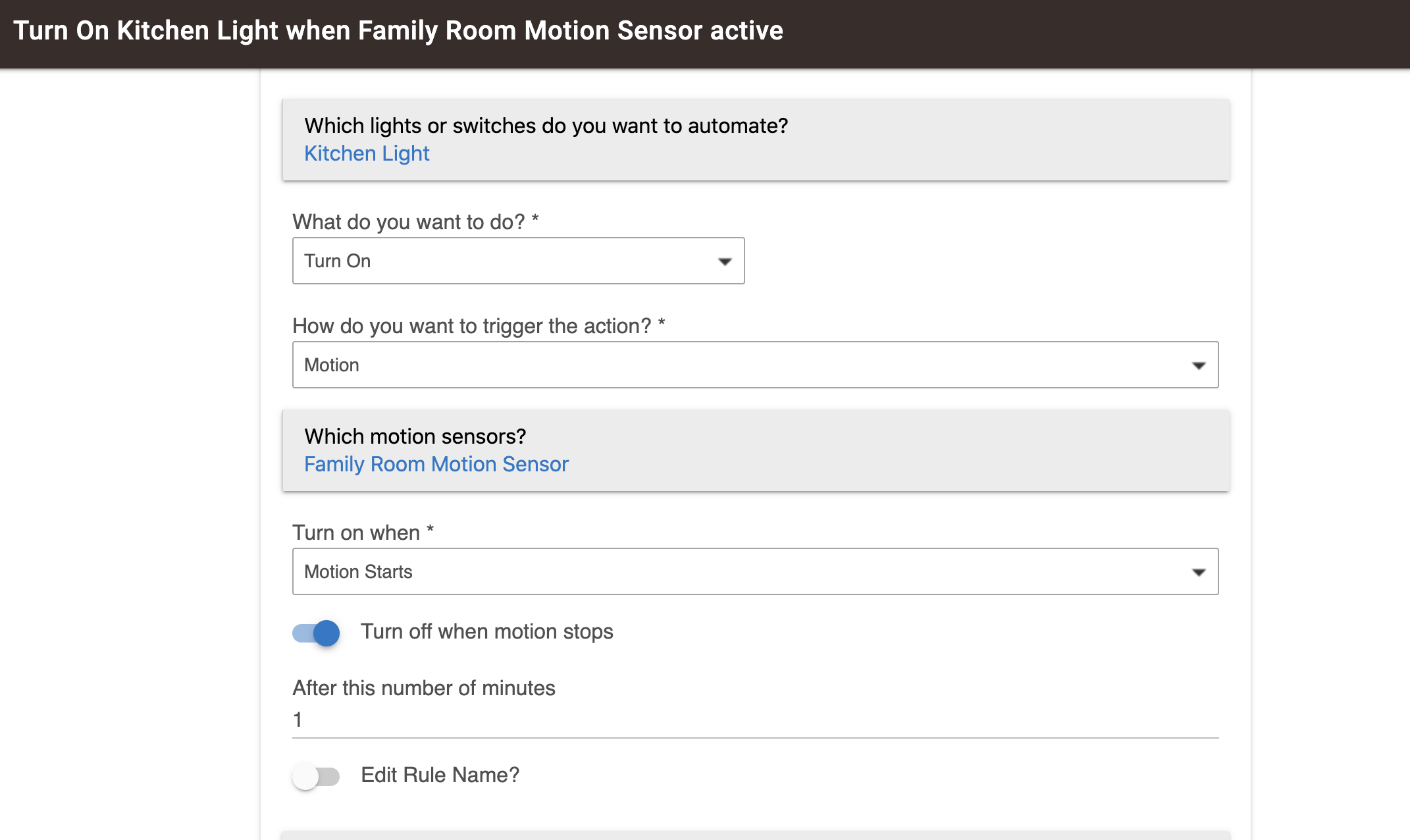This screenshot has height=840, width=1410.
Task: Open the Kitchen Light device link
Action: [x=367, y=153]
